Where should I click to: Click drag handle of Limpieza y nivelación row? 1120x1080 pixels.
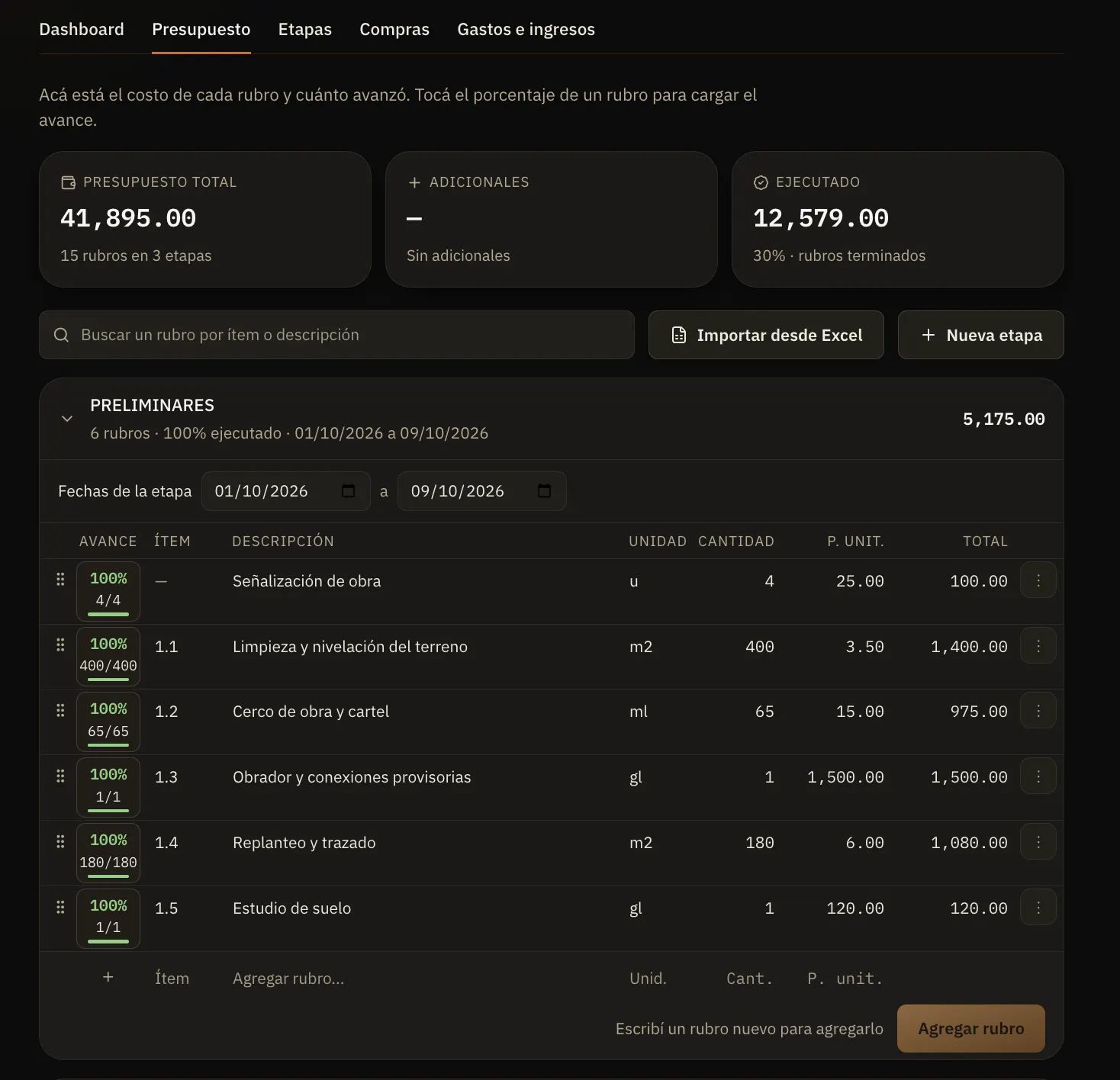pos(60,644)
